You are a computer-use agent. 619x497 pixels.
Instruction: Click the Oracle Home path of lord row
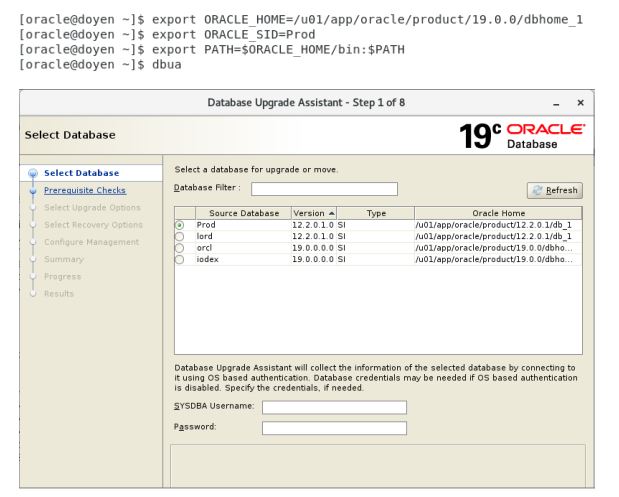[493, 236]
